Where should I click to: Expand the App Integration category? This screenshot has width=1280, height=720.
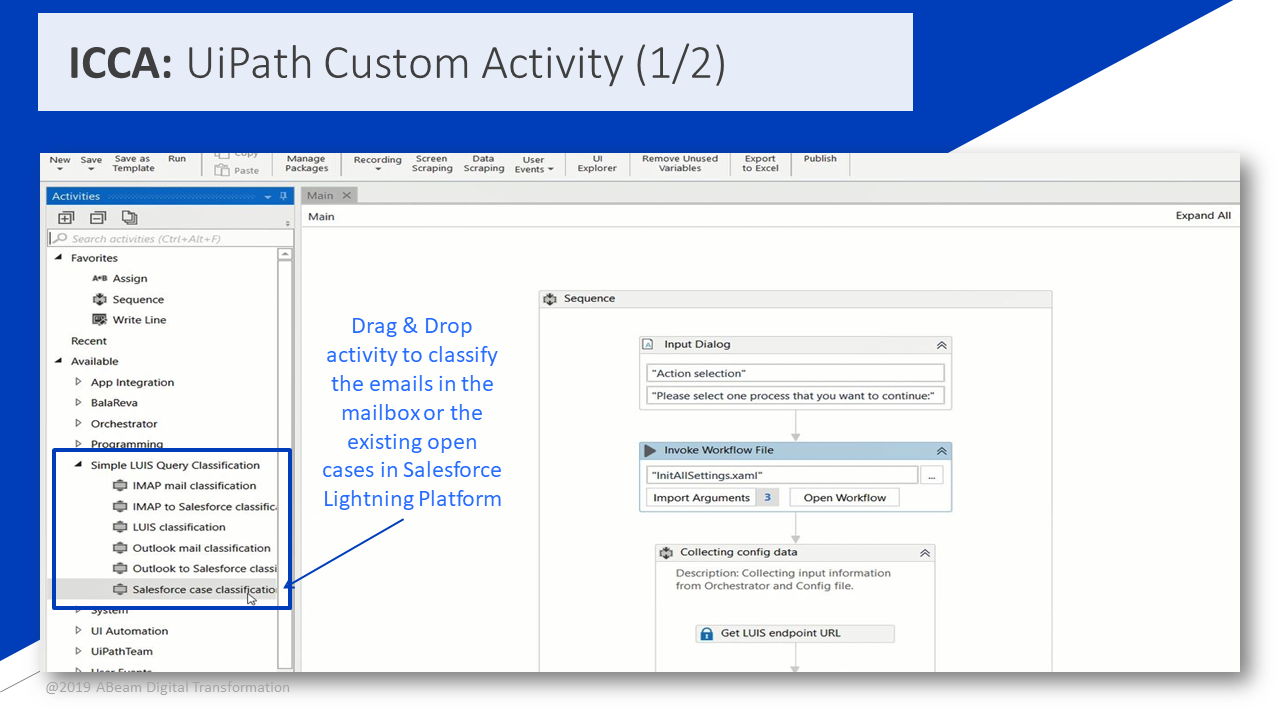79,382
